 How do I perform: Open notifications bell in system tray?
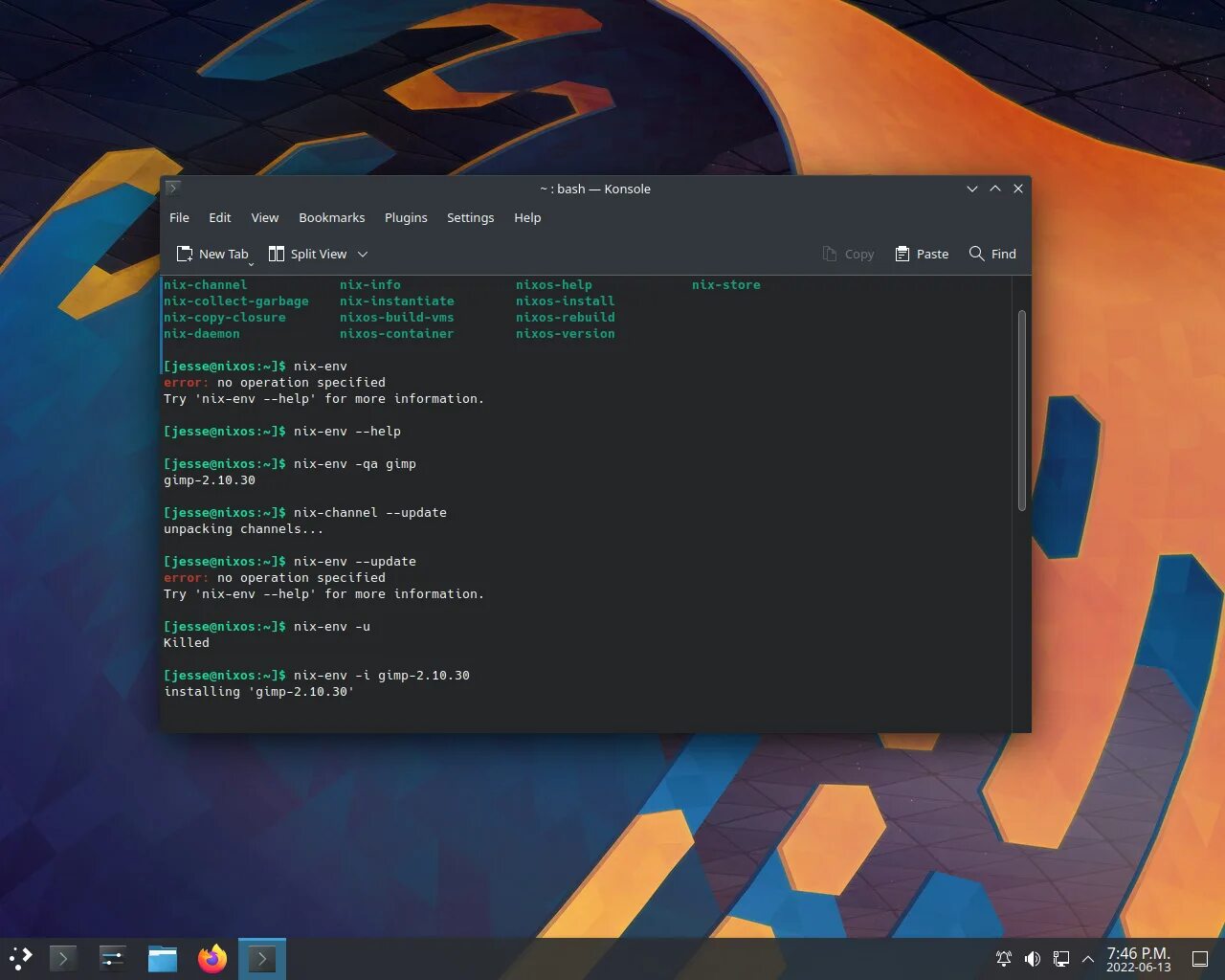click(x=1004, y=959)
